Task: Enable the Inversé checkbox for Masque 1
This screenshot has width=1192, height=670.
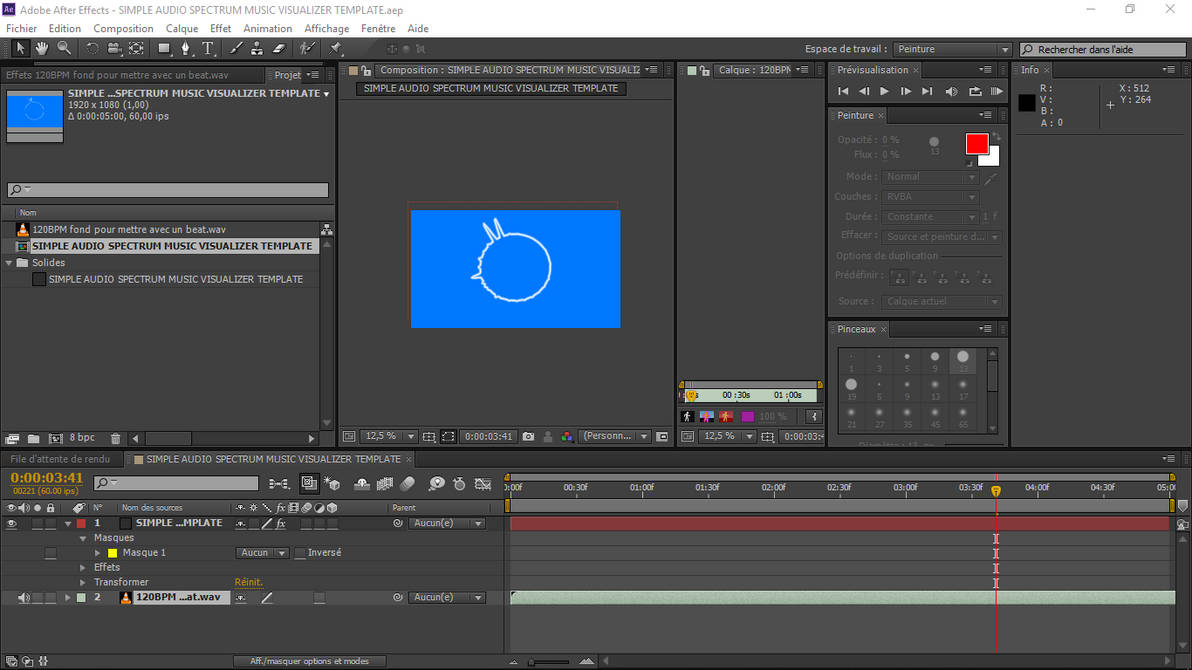Action: 299,552
